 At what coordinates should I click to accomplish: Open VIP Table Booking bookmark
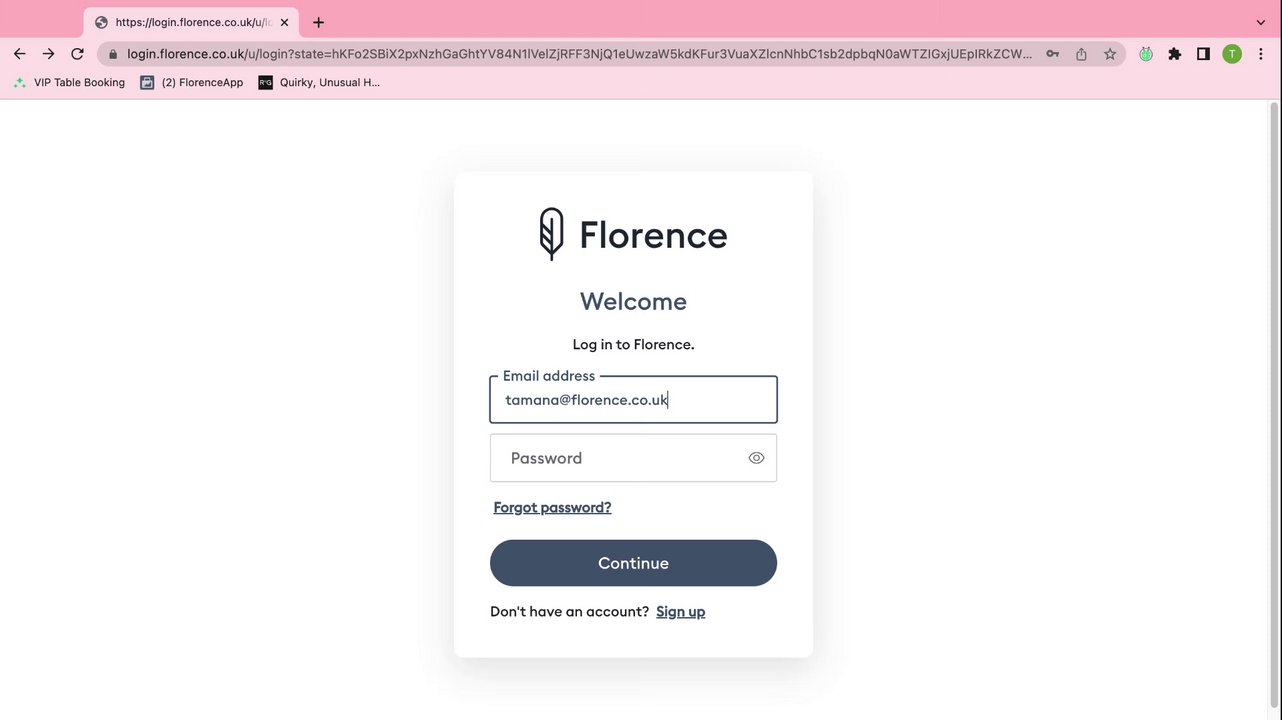70,83
